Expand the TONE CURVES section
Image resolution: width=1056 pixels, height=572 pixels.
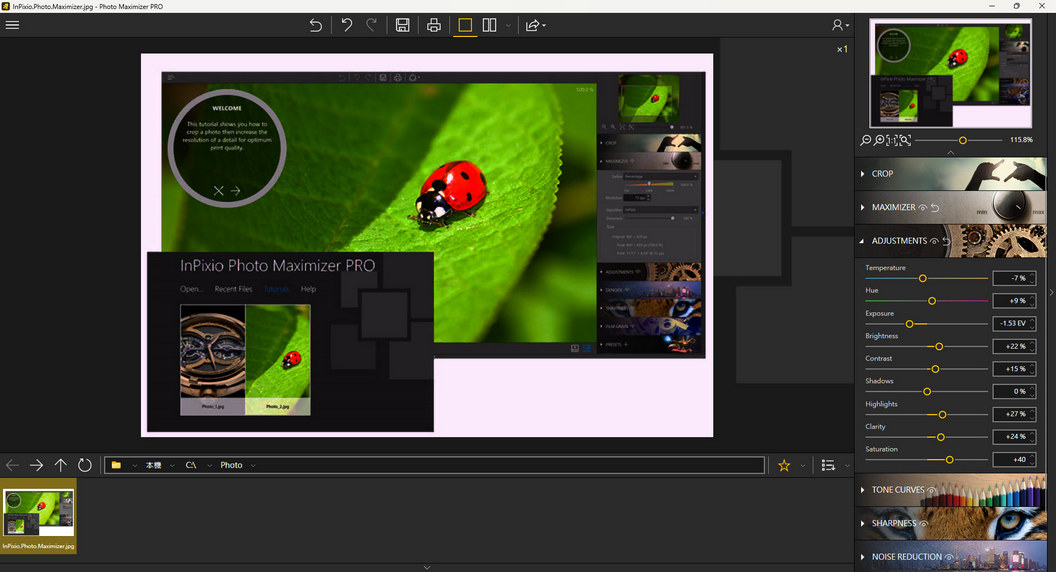click(x=863, y=490)
